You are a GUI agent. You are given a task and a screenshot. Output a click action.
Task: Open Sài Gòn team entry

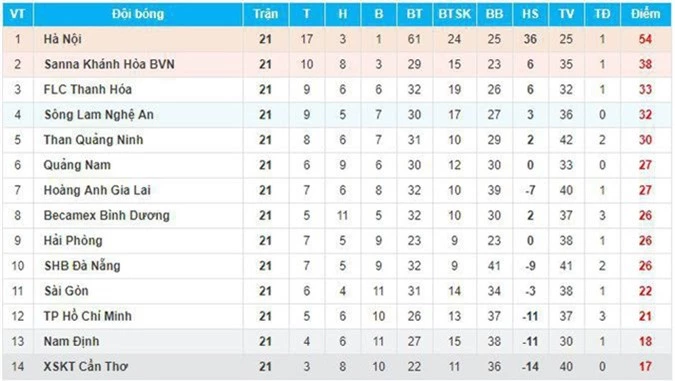[x=66, y=291]
